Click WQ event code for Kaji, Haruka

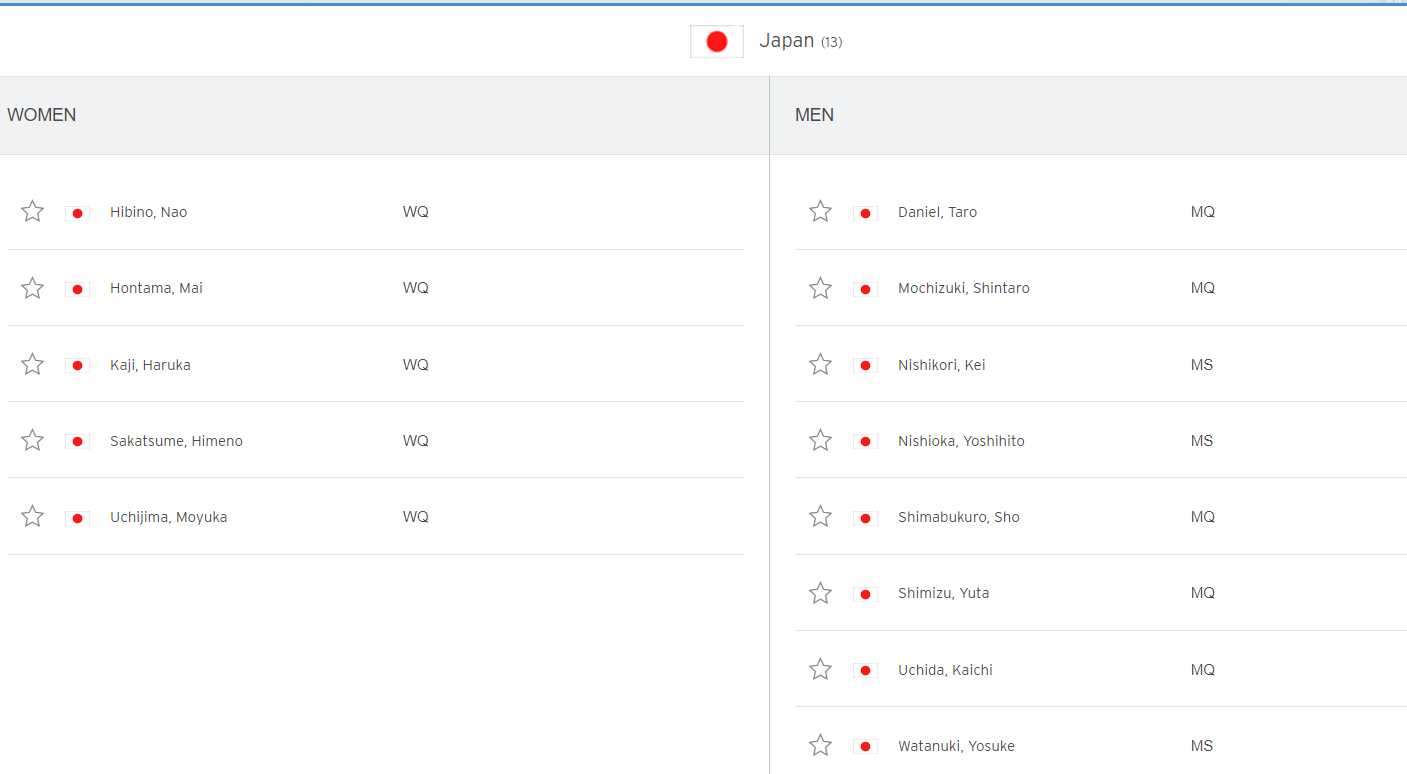416,365
